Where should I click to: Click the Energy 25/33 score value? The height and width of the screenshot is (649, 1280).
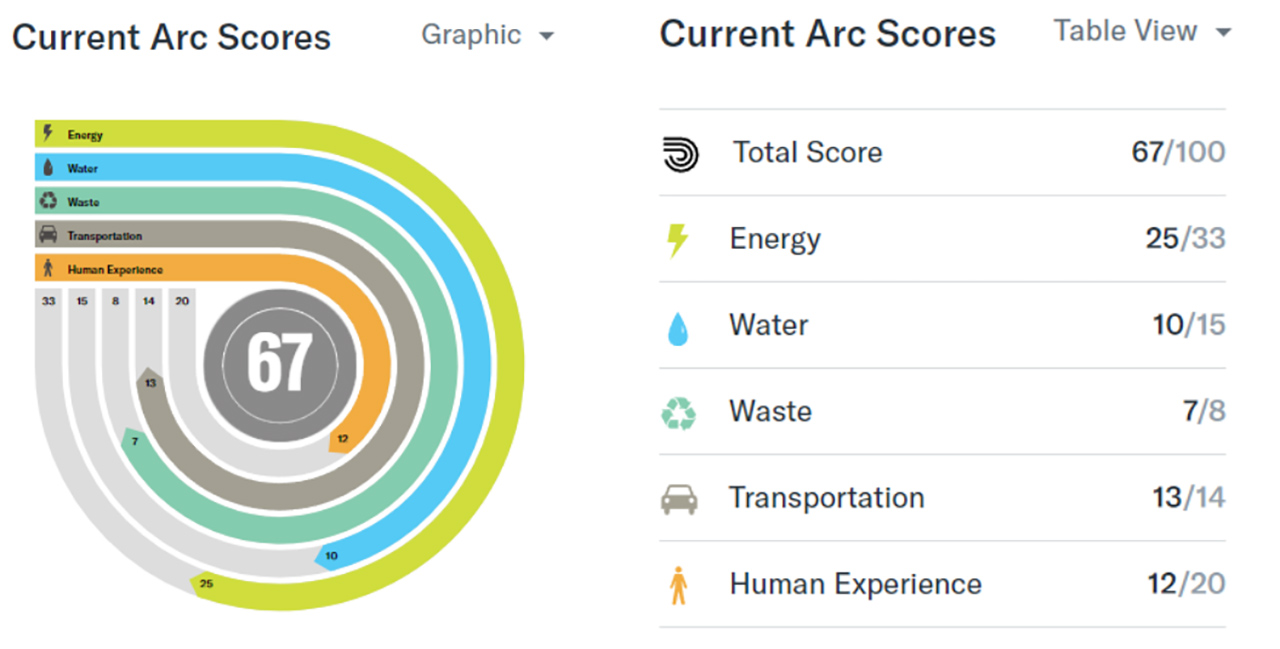click(1185, 239)
